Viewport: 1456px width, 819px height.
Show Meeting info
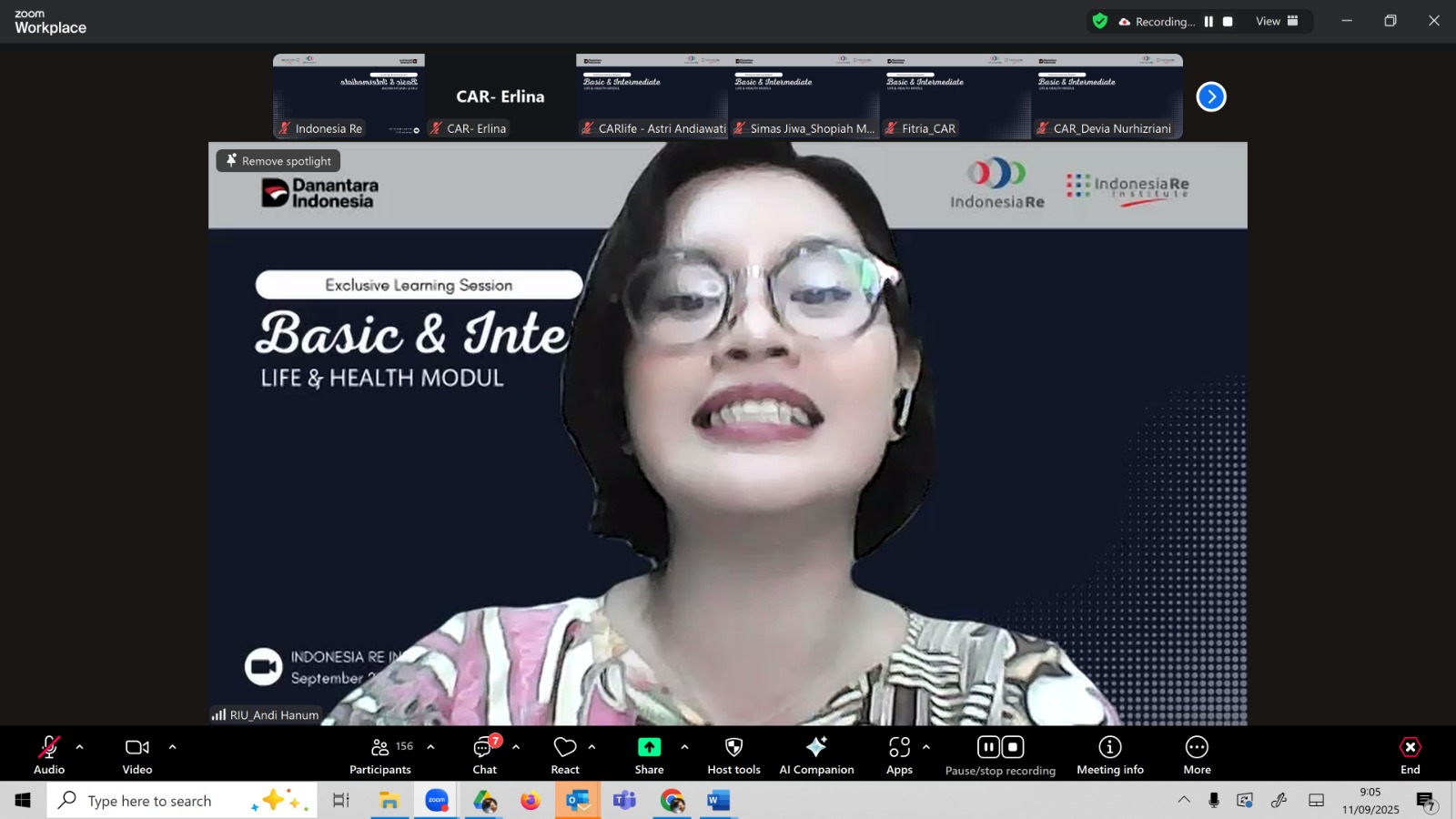[1109, 754]
